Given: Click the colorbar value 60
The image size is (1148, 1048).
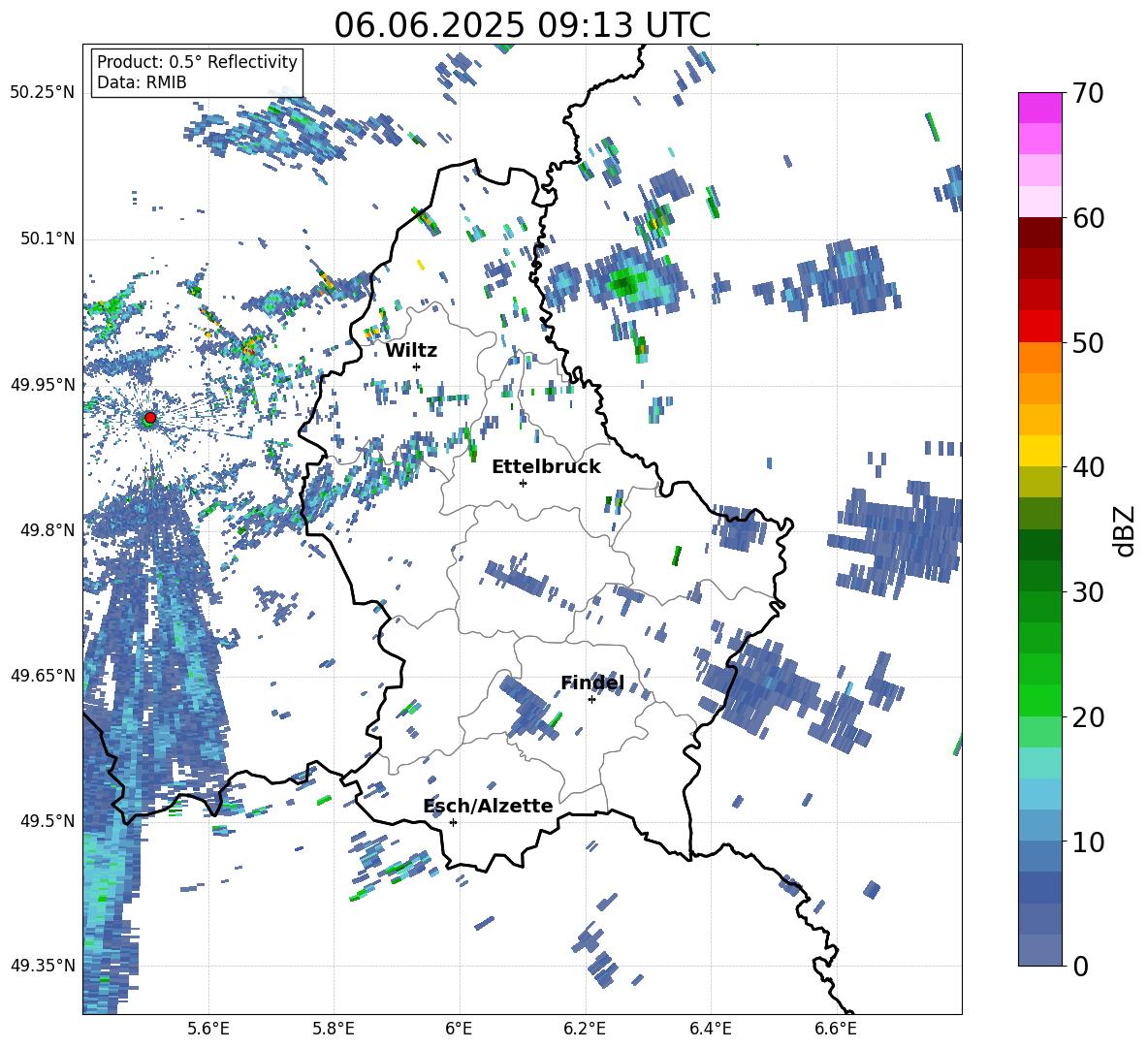Looking at the screenshot, I should pos(1088,218).
